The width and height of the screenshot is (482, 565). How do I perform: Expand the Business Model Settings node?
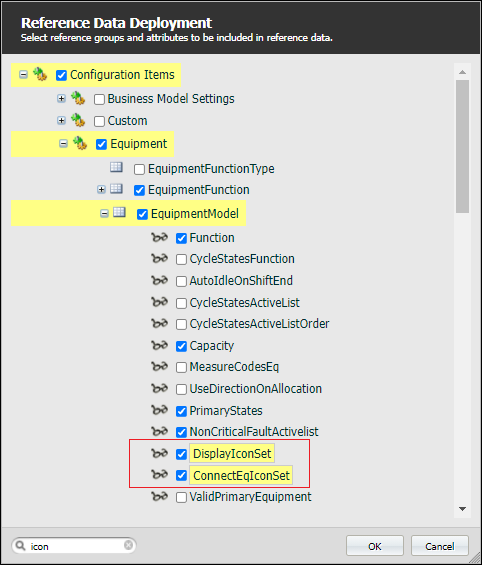pos(61,98)
